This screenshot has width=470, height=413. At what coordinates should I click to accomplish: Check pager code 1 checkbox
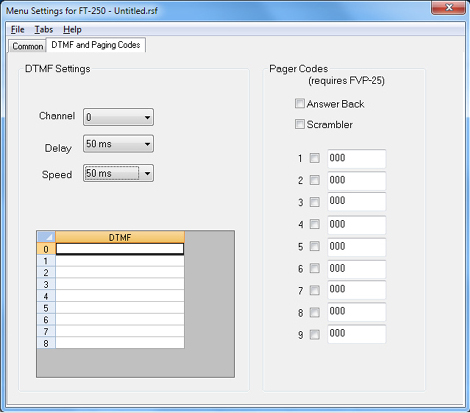click(315, 158)
